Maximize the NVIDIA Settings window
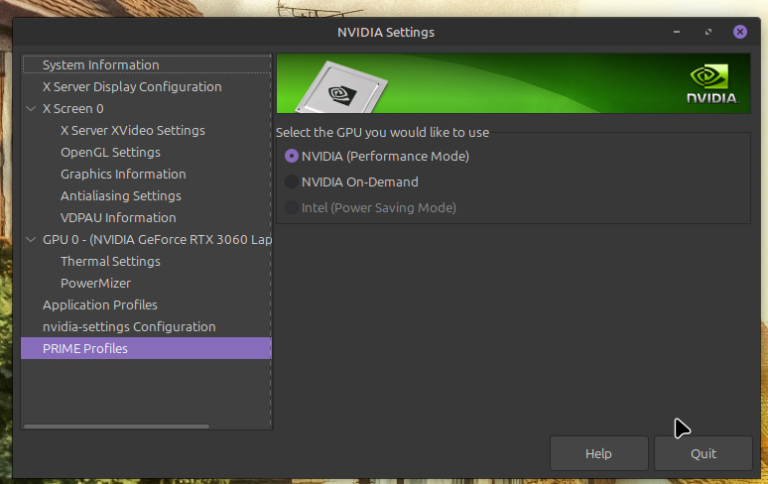The height and width of the screenshot is (484, 768). 708,32
